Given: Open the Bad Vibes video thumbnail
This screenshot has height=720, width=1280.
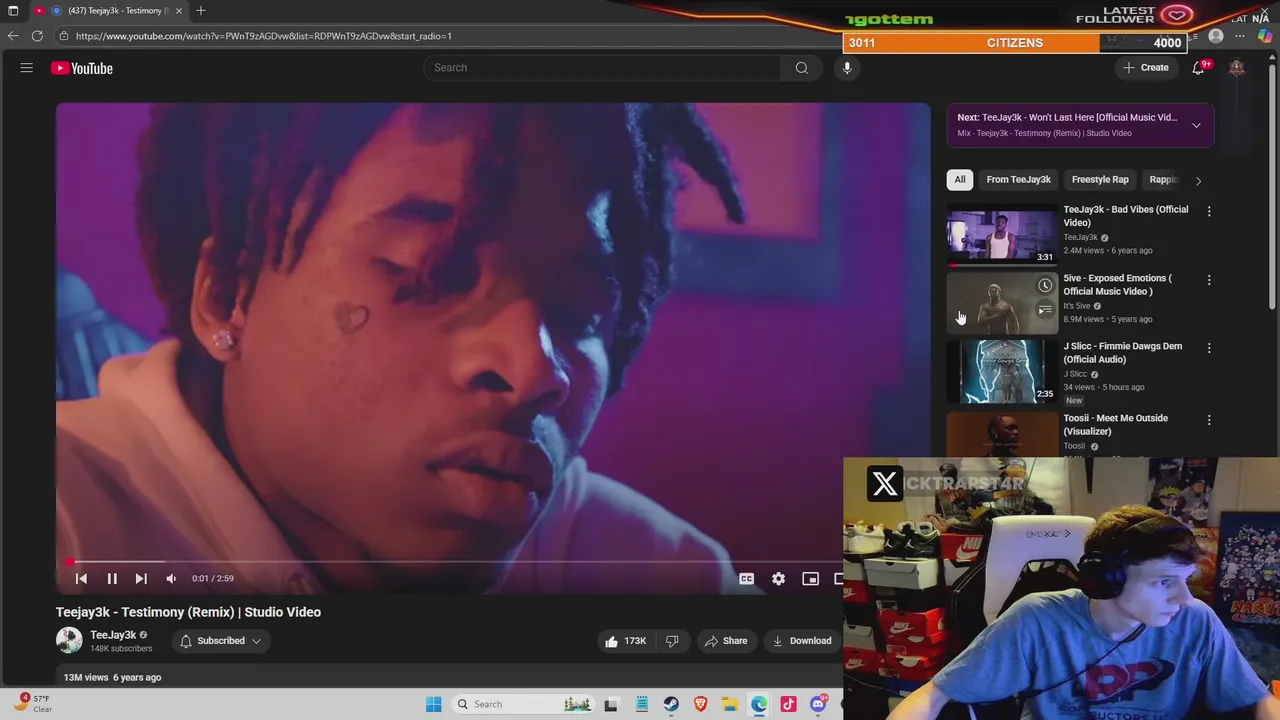Looking at the screenshot, I should pyautogui.click(x=1002, y=234).
